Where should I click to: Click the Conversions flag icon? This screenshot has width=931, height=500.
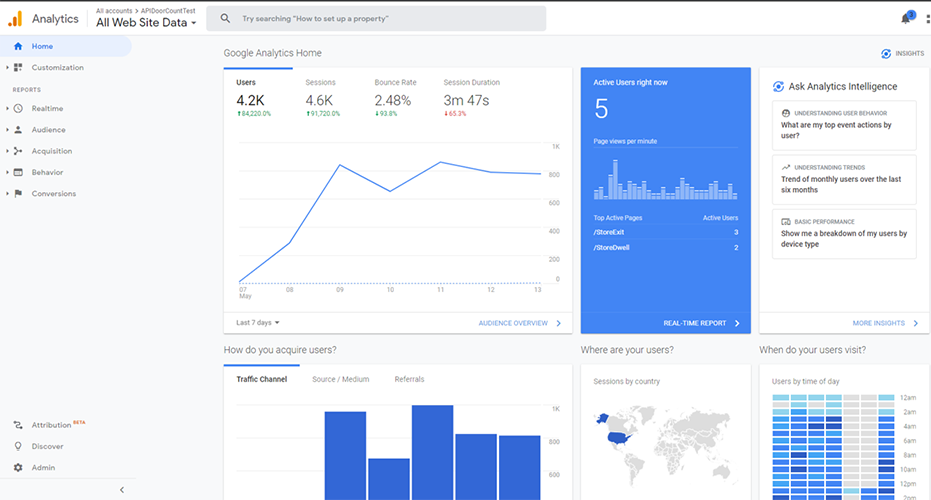pyautogui.click(x=18, y=194)
